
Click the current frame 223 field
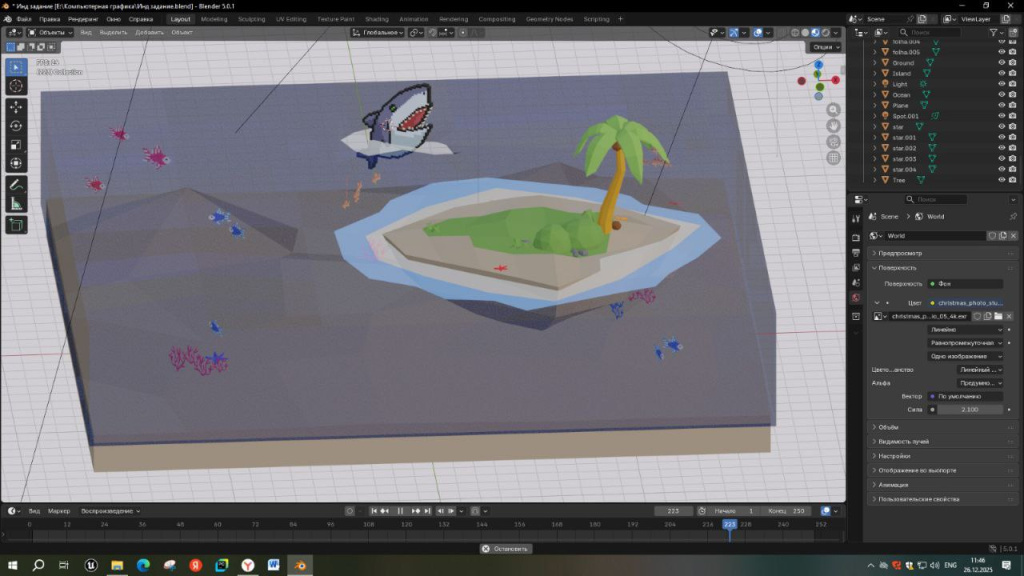pos(673,511)
